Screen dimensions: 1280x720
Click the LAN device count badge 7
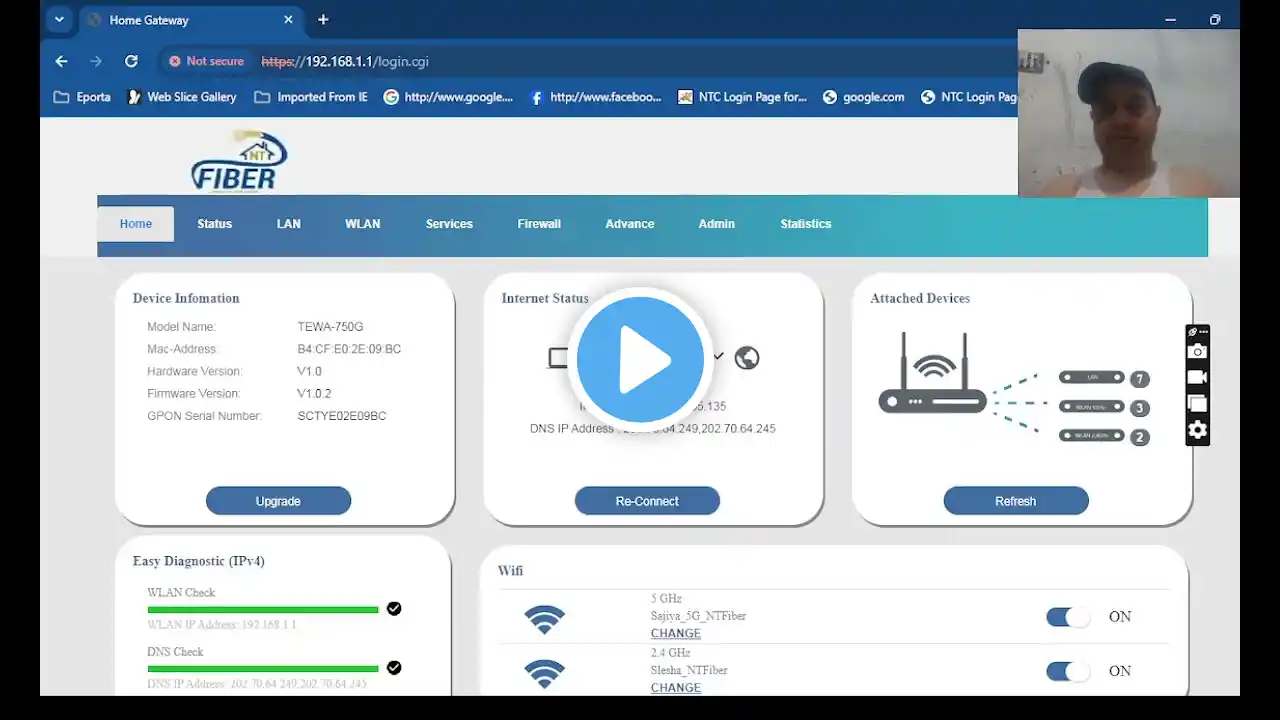[x=1140, y=379]
